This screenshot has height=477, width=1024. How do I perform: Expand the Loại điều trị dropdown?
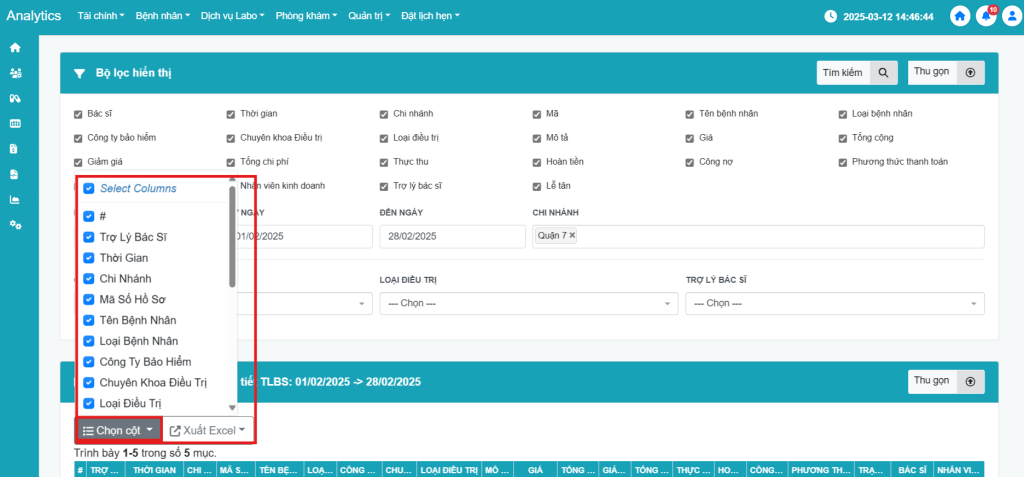(x=528, y=303)
